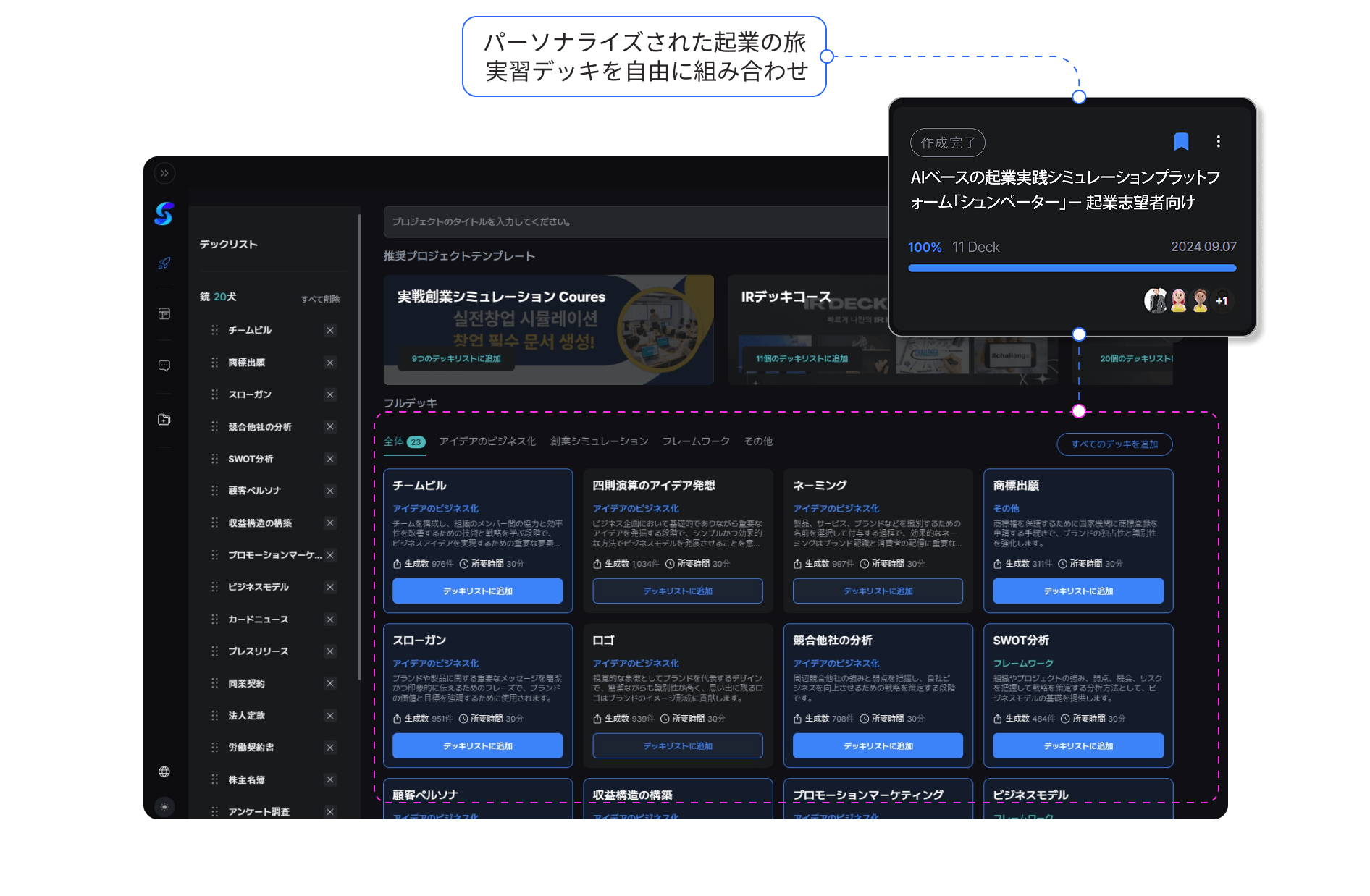Open the three-dot menu on the project card
Screen dimensions: 1370x896
(x=1219, y=142)
